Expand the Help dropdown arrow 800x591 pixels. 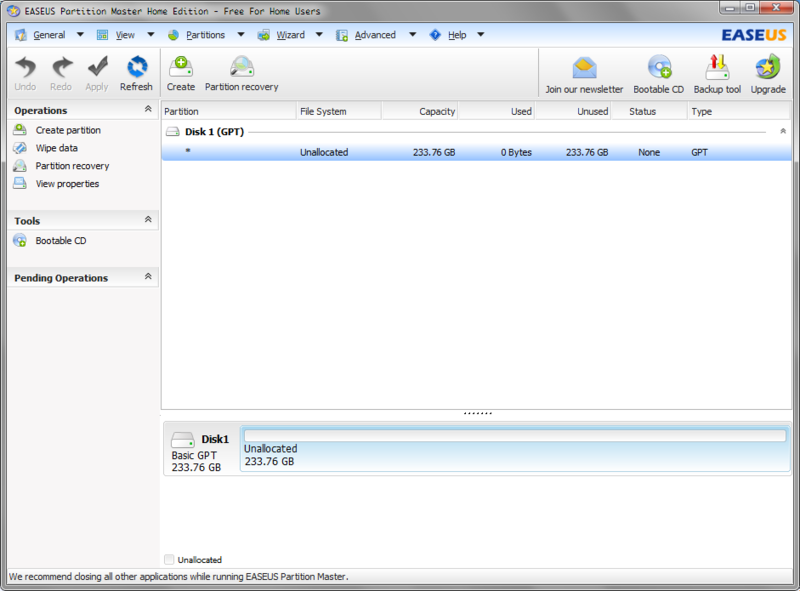tap(481, 35)
